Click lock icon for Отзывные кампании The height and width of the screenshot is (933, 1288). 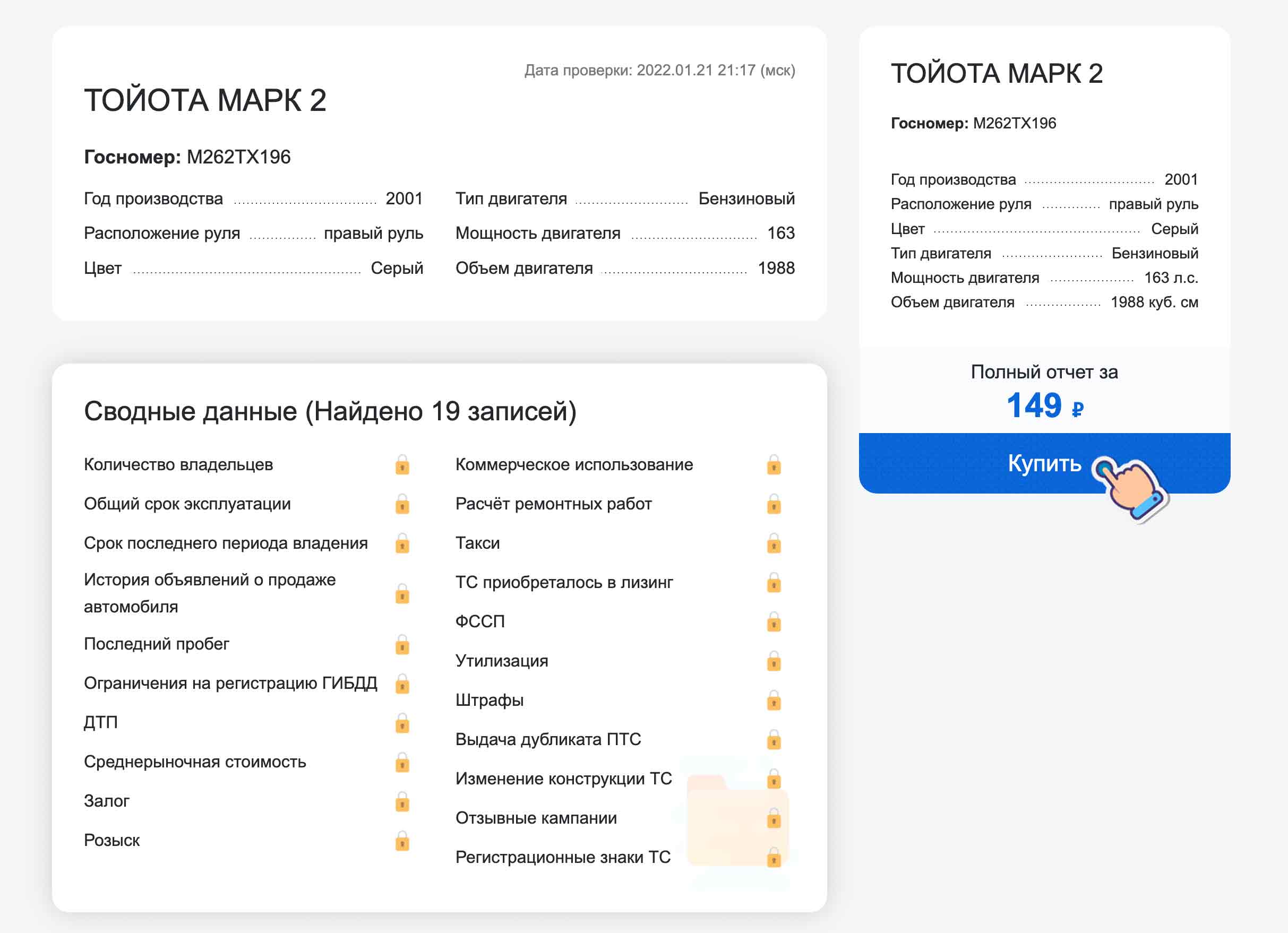coord(774,818)
